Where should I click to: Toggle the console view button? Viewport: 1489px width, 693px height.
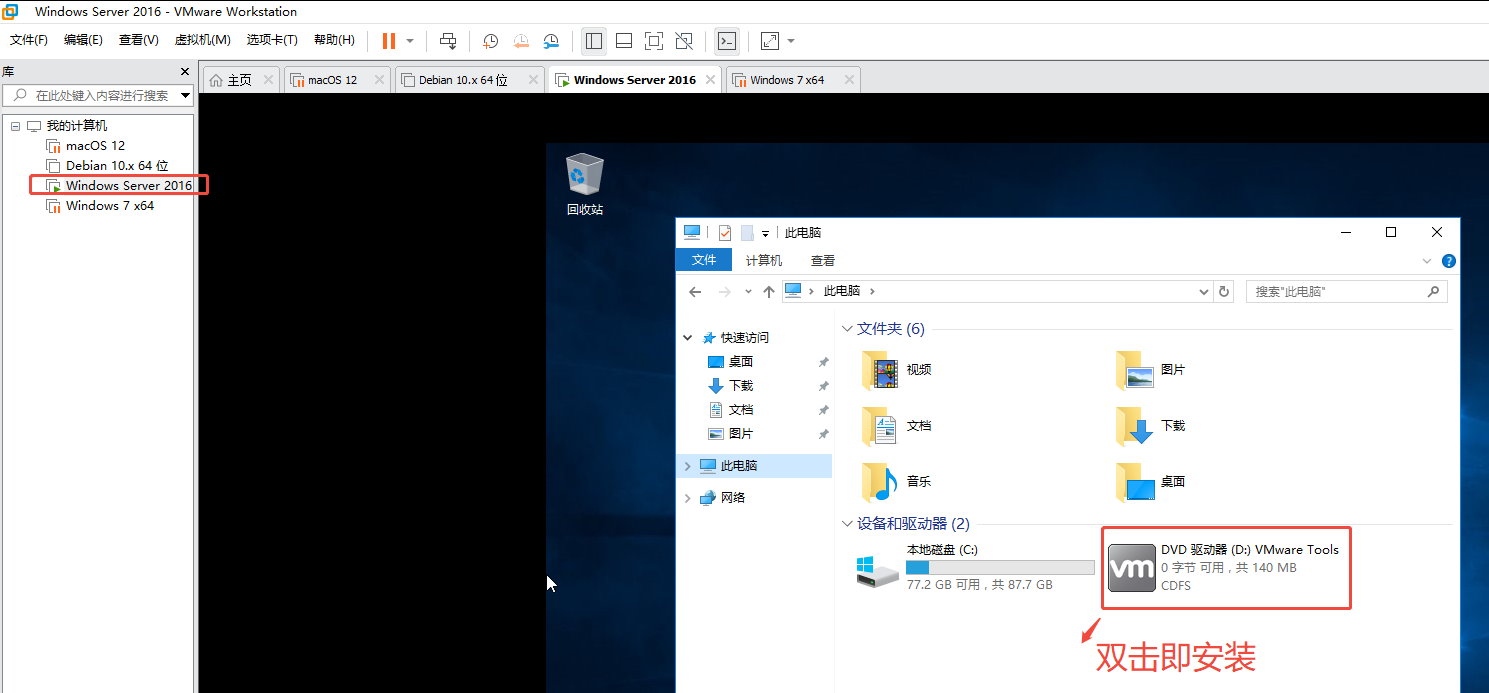[x=727, y=41]
